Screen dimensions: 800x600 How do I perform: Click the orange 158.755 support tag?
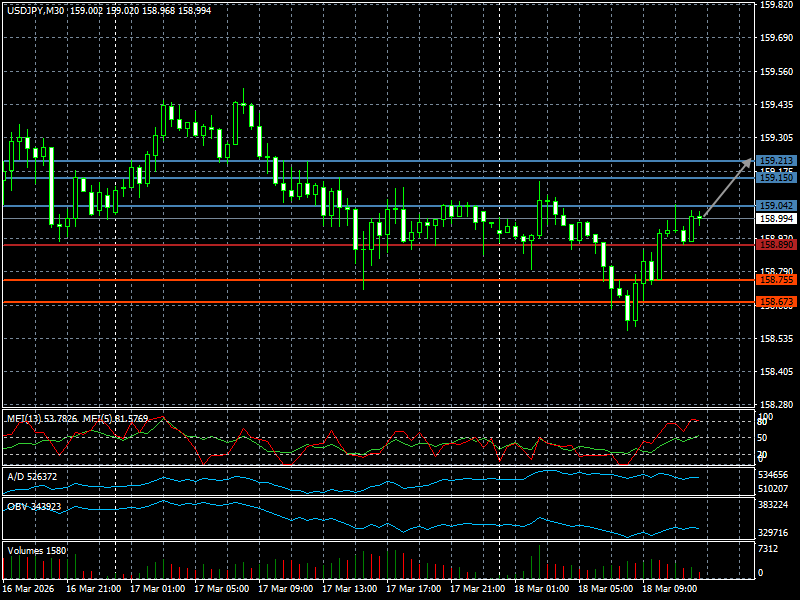tap(776, 281)
